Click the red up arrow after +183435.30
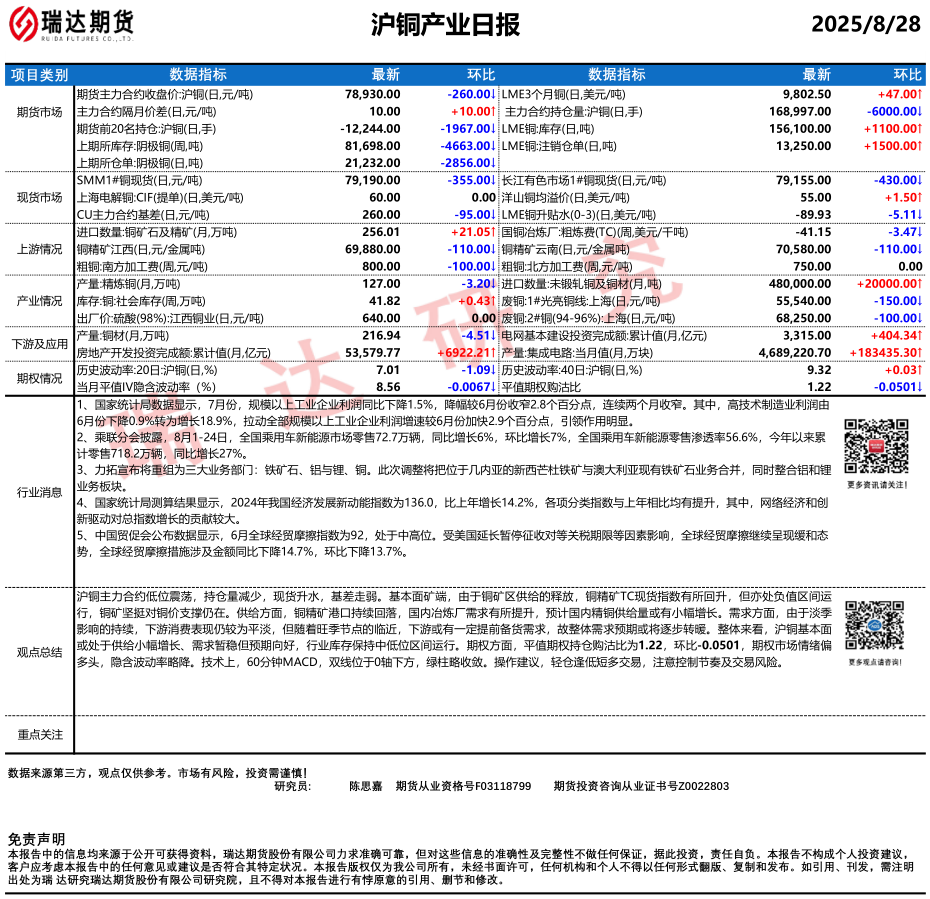This screenshot has width=930, height=899. (920, 353)
